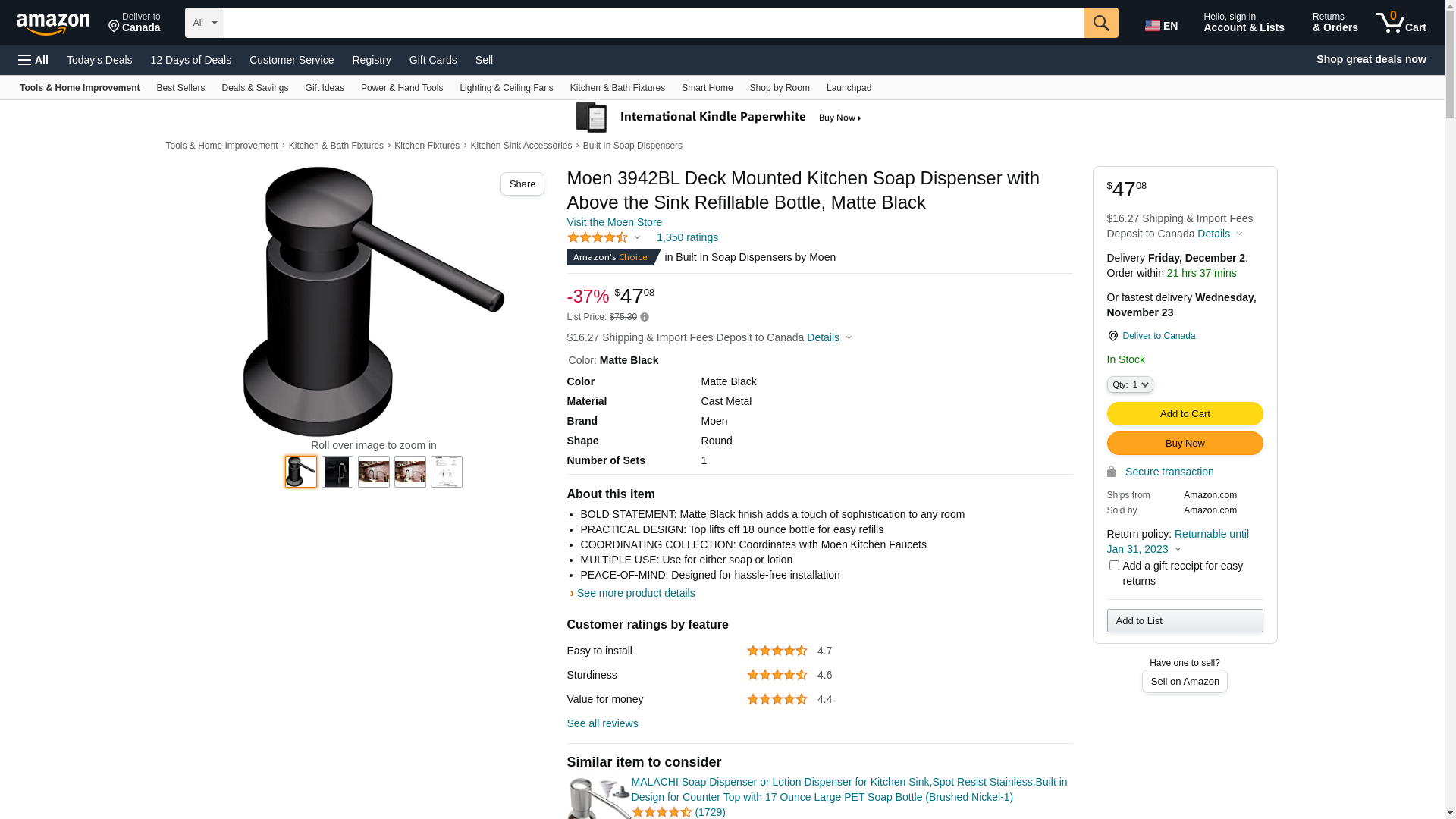Tick the gift receipt checkbox

pos(1114,565)
